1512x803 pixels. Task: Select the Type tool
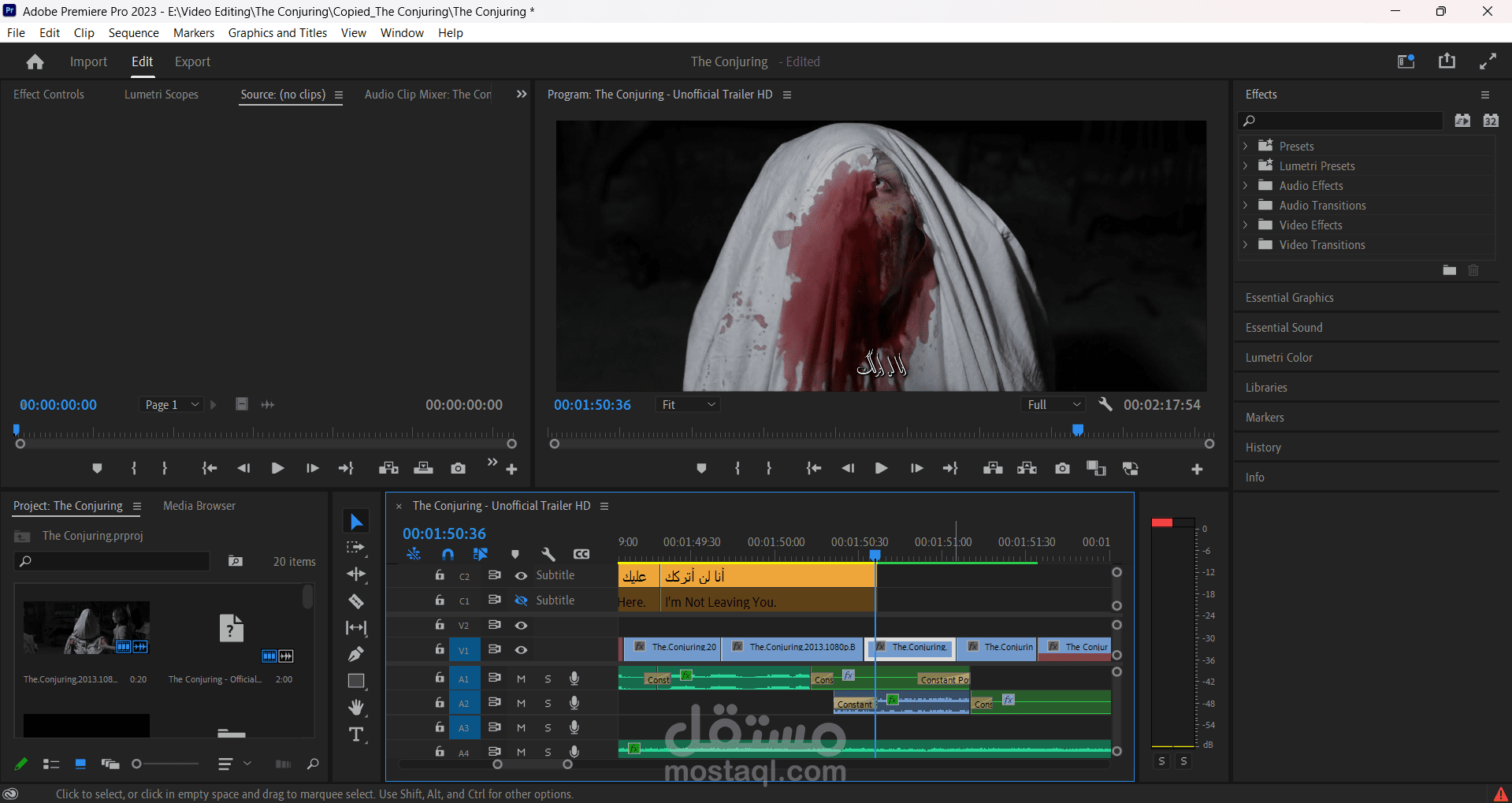click(x=356, y=734)
